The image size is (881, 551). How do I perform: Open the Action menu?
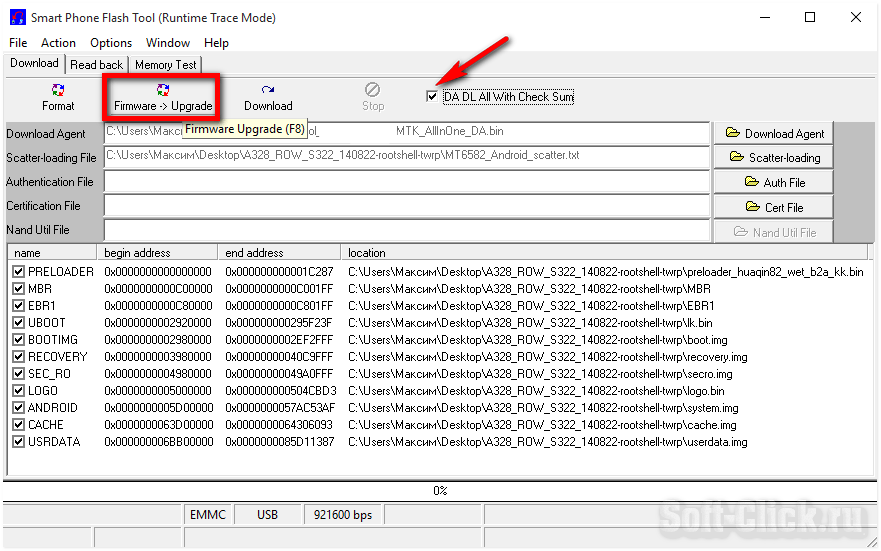(58, 43)
